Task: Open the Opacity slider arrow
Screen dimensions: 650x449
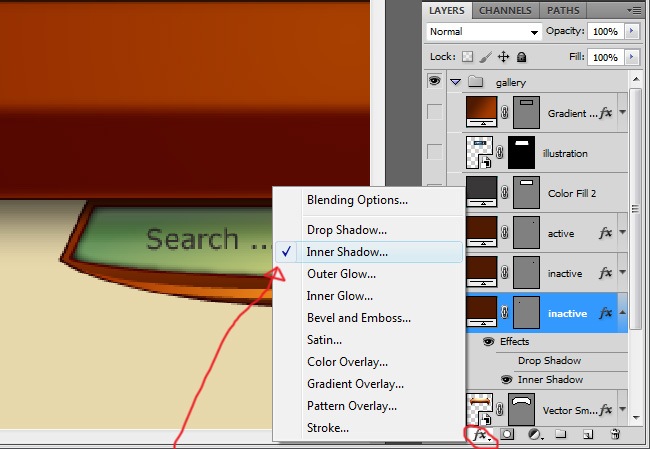Action: pyautogui.click(x=631, y=32)
